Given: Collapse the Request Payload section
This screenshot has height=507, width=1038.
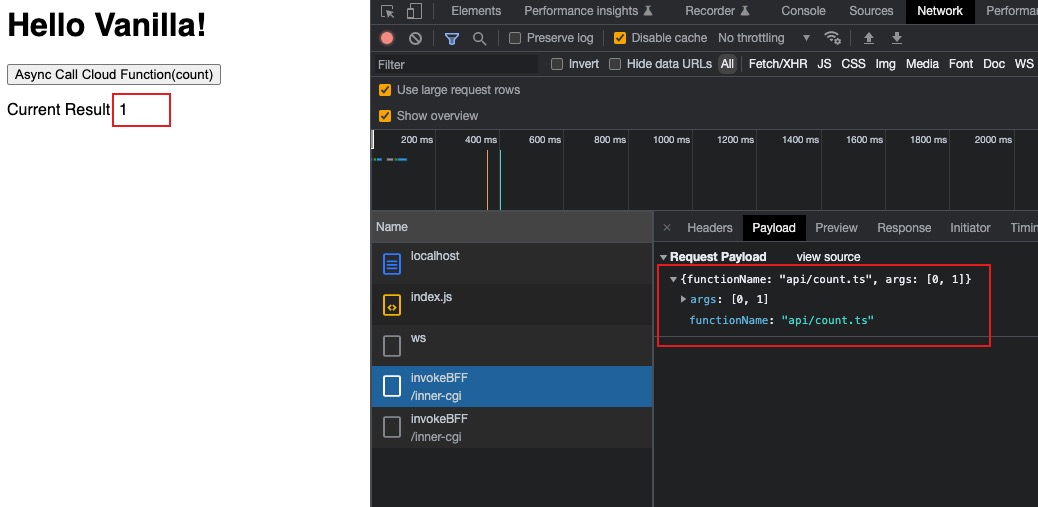Looking at the screenshot, I should (663, 257).
